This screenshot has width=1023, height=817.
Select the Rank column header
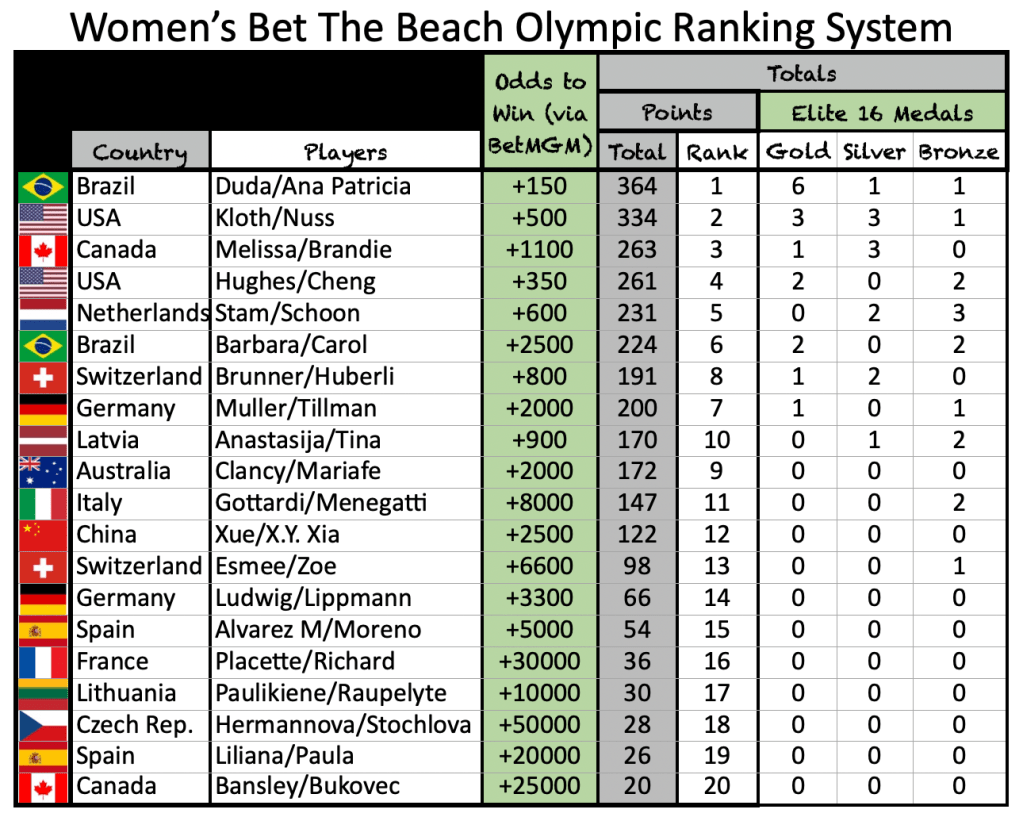pyautogui.click(x=716, y=152)
